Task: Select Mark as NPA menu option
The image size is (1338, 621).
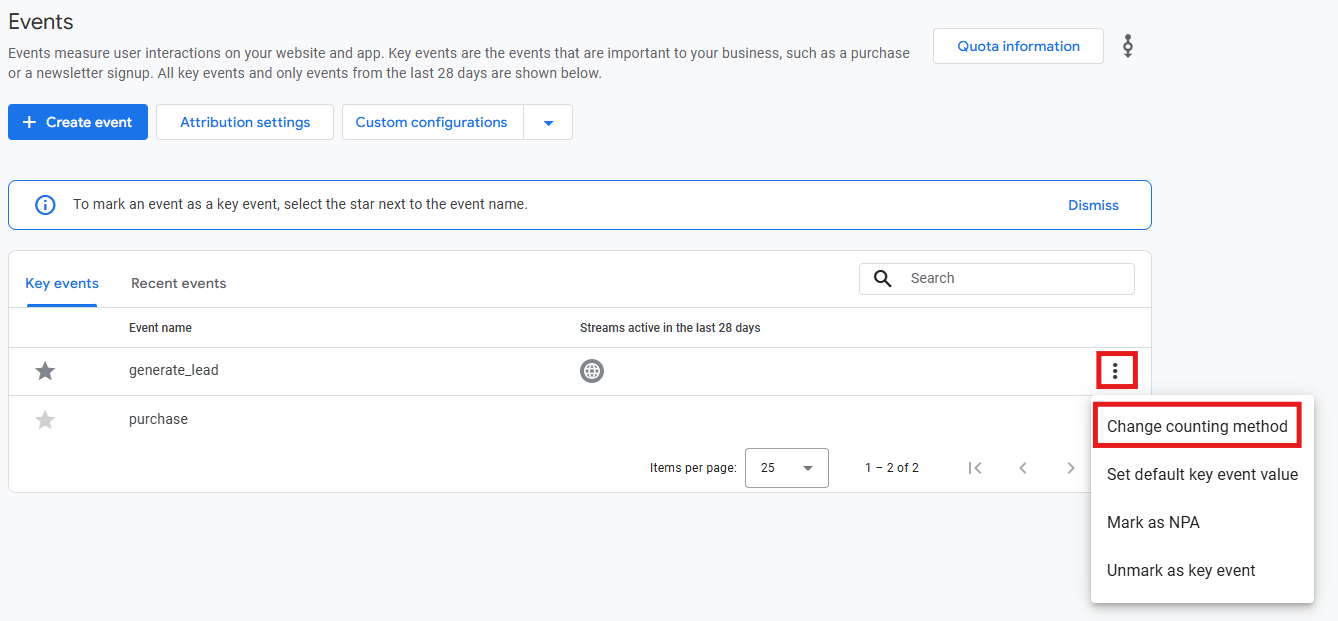Action: (x=1202, y=523)
